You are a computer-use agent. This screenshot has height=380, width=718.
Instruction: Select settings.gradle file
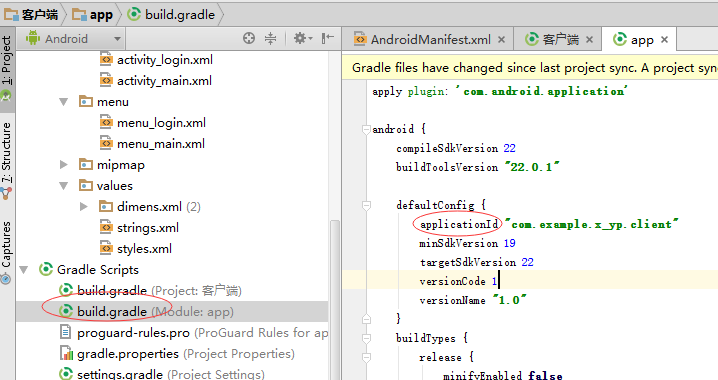(x=162, y=374)
